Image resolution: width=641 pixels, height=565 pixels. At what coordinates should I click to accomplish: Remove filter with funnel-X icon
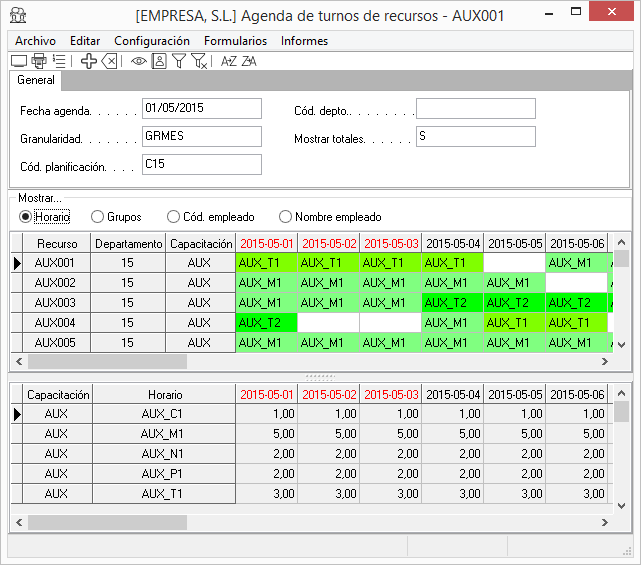pyautogui.click(x=200, y=61)
